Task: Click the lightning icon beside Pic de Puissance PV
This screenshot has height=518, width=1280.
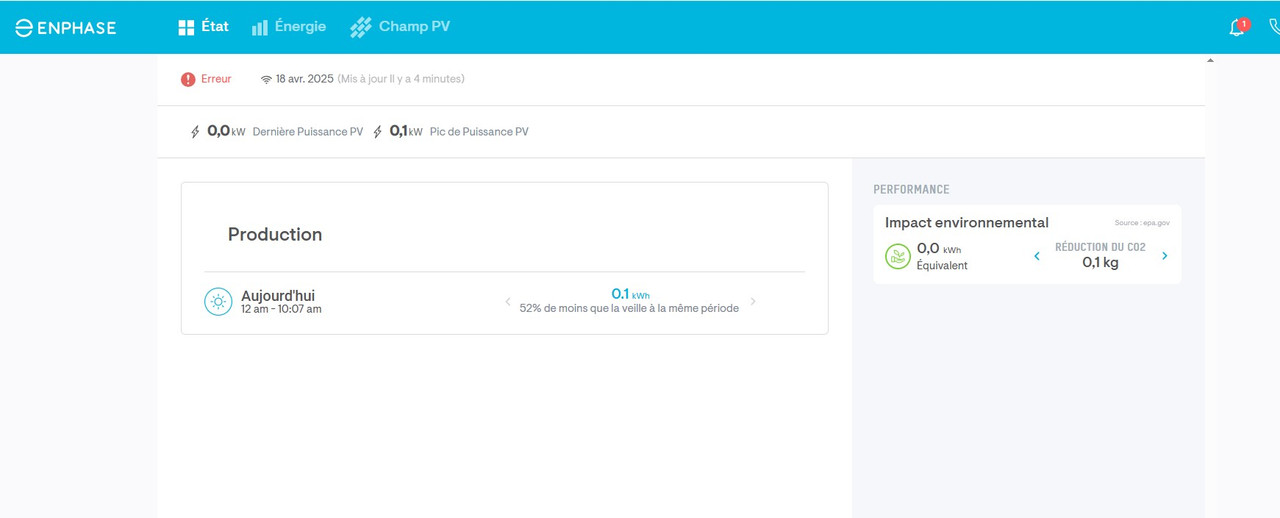Action: 378,132
